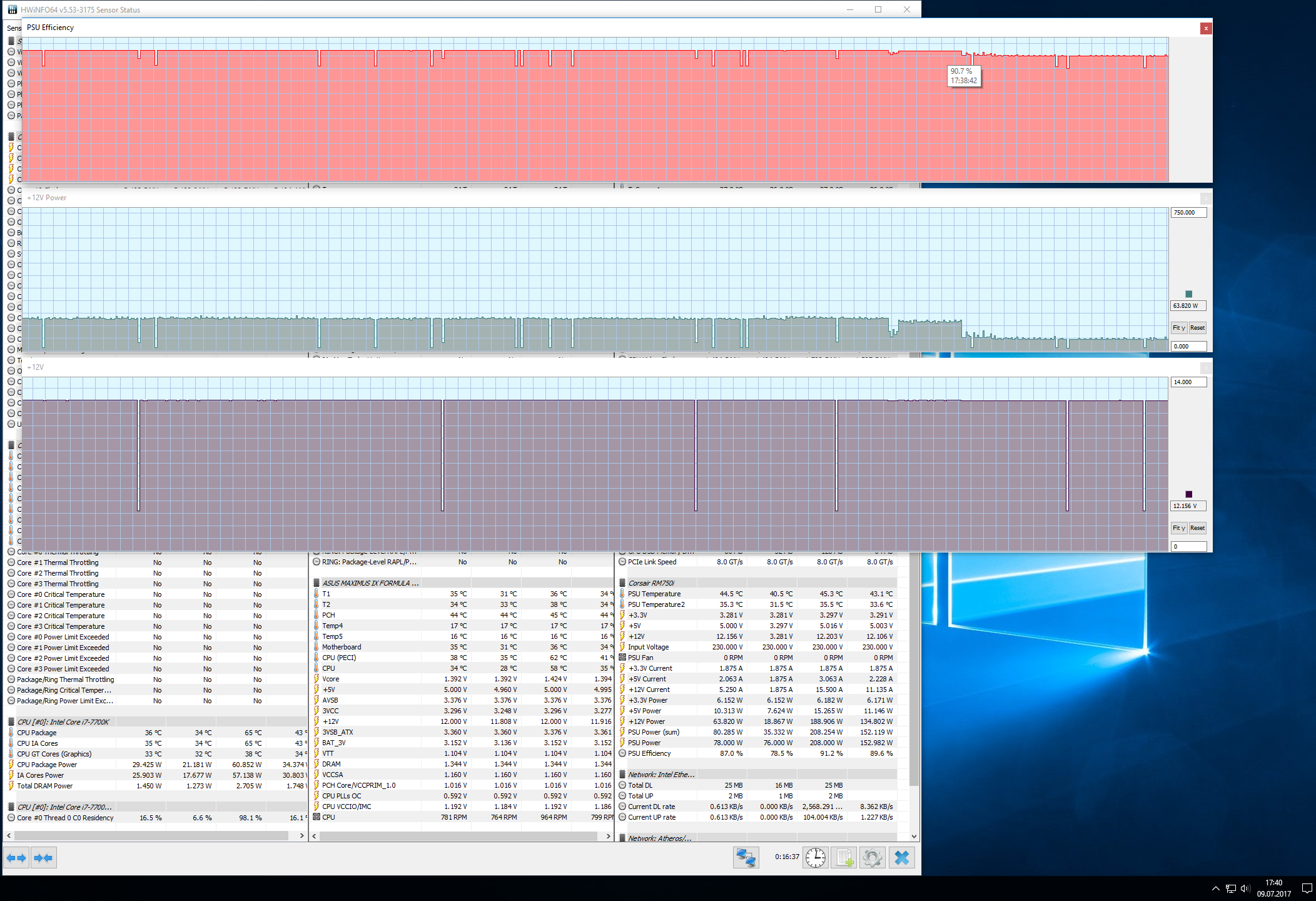Click the dark purple +12V color swatch
This screenshot has height=901, width=1316.
pyautogui.click(x=1189, y=494)
